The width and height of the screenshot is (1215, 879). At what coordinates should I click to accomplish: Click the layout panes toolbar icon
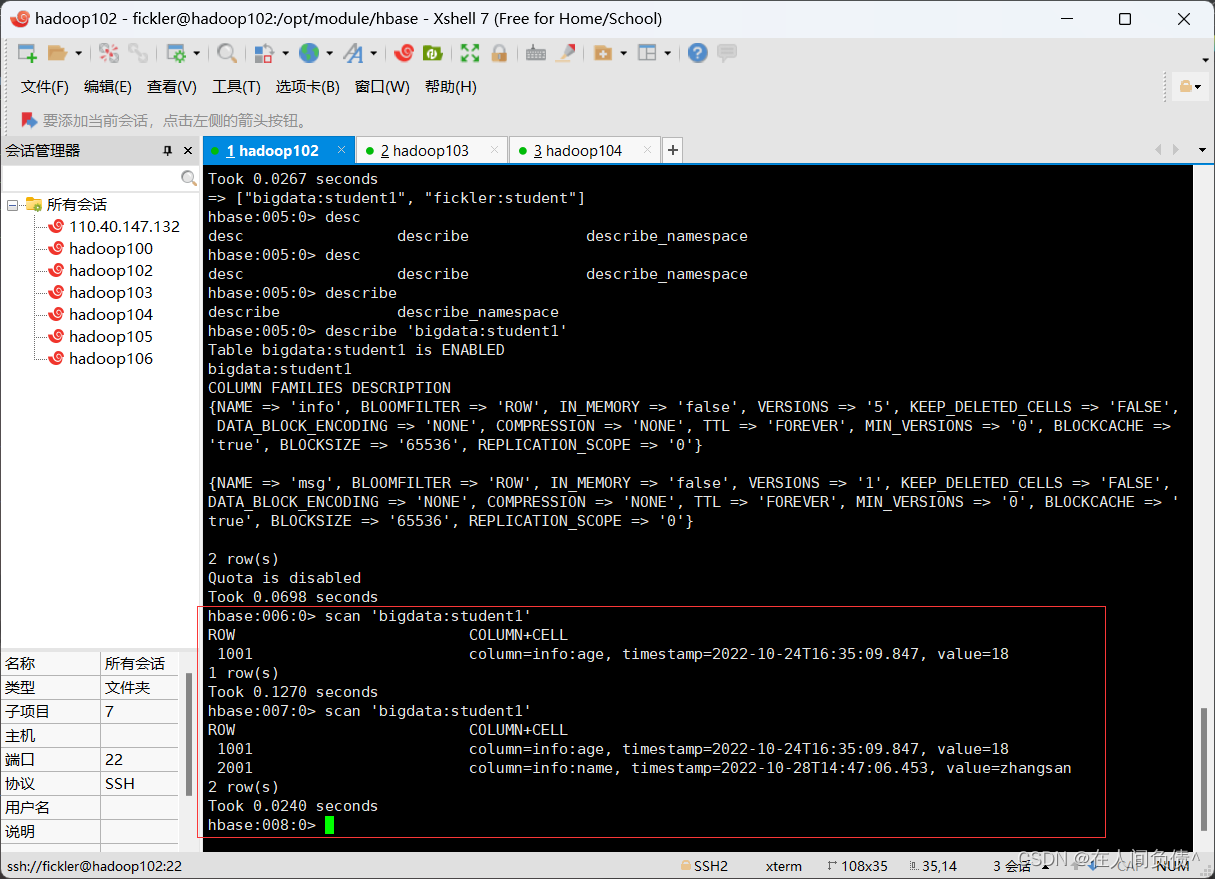647,53
